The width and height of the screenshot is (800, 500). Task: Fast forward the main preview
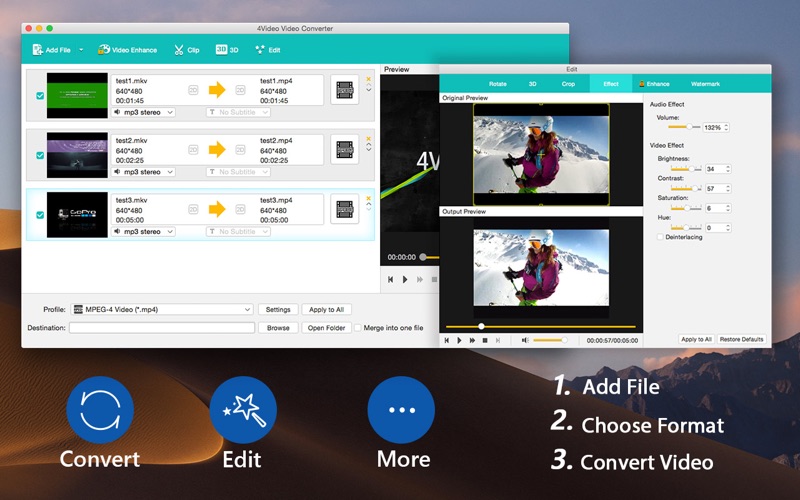(x=420, y=279)
